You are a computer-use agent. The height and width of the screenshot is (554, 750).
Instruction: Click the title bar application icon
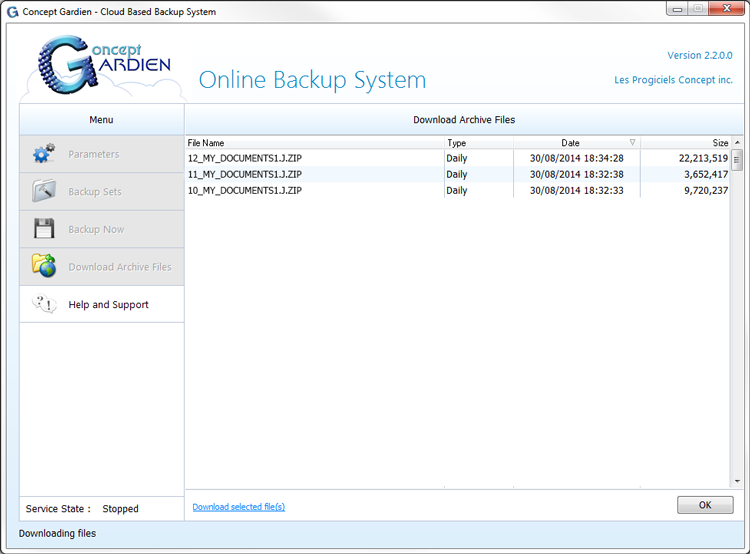point(13,12)
